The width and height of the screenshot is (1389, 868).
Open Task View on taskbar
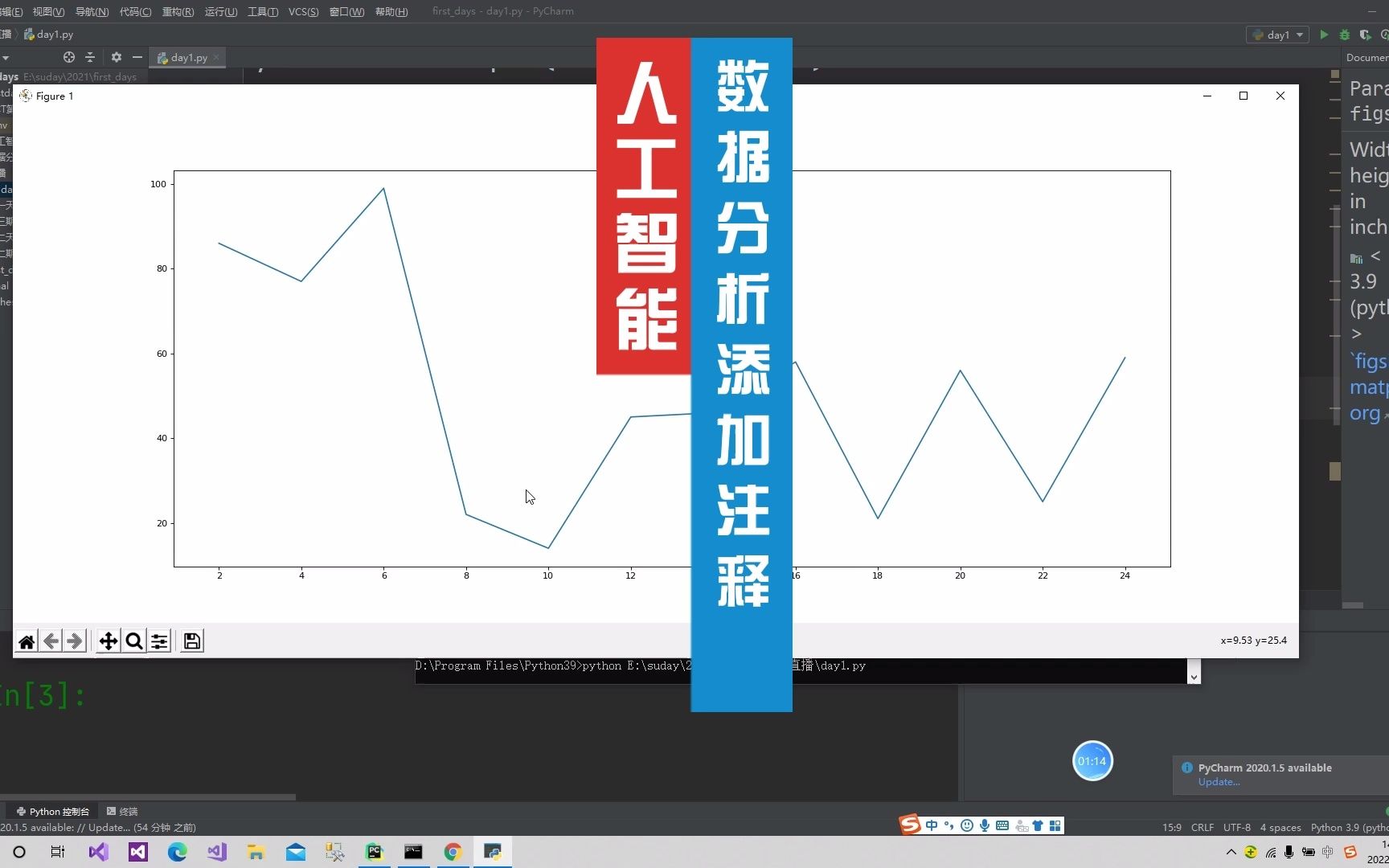coord(58,852)
